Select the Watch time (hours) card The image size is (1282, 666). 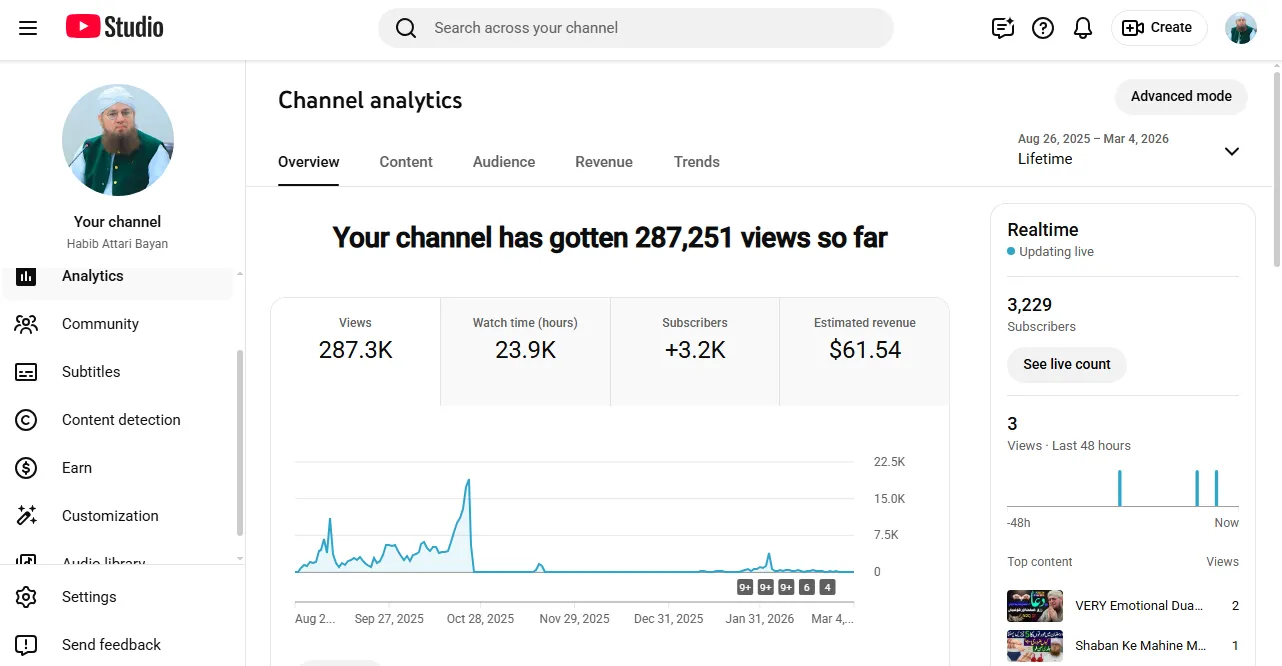point(525,352)
